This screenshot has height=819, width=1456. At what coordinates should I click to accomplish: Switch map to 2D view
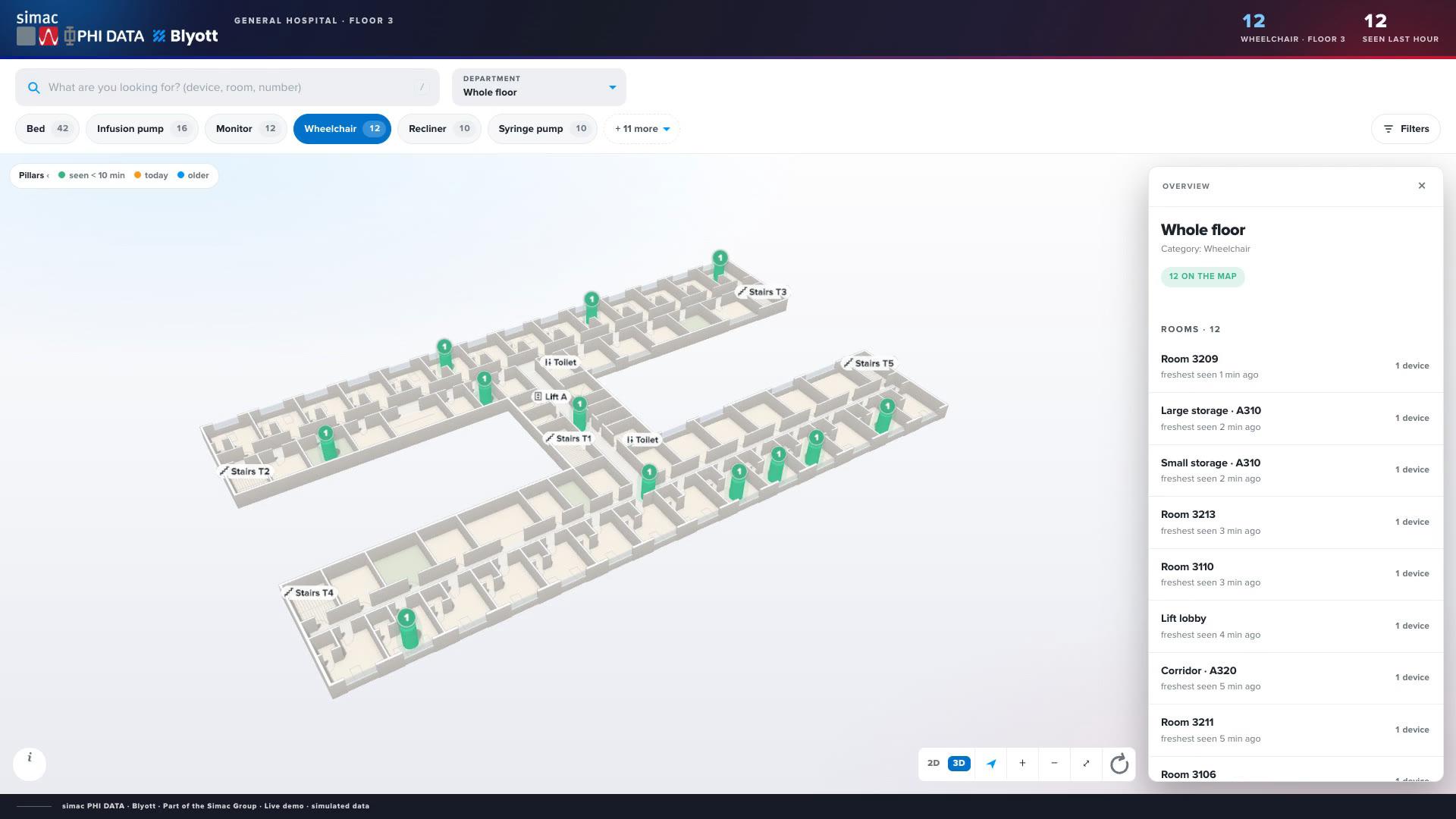(934, 764)
